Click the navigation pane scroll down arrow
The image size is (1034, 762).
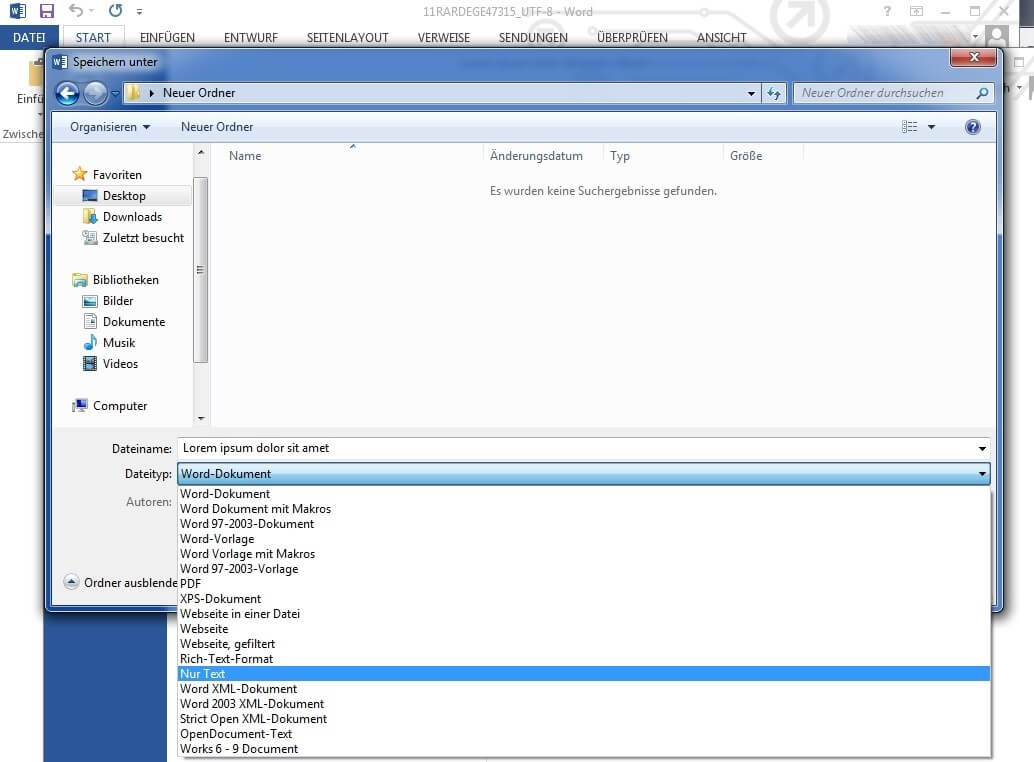click(201, 419)
